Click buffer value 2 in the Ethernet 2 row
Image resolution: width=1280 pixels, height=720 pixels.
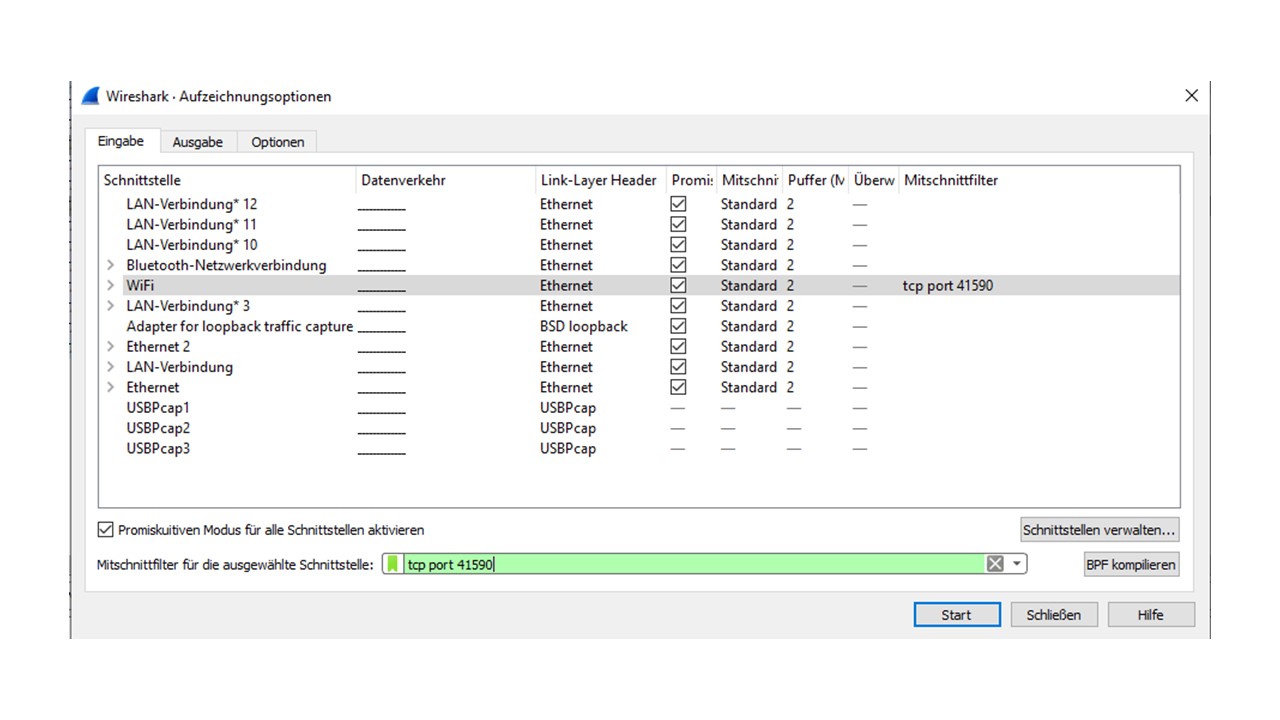(x=790, y=347)
